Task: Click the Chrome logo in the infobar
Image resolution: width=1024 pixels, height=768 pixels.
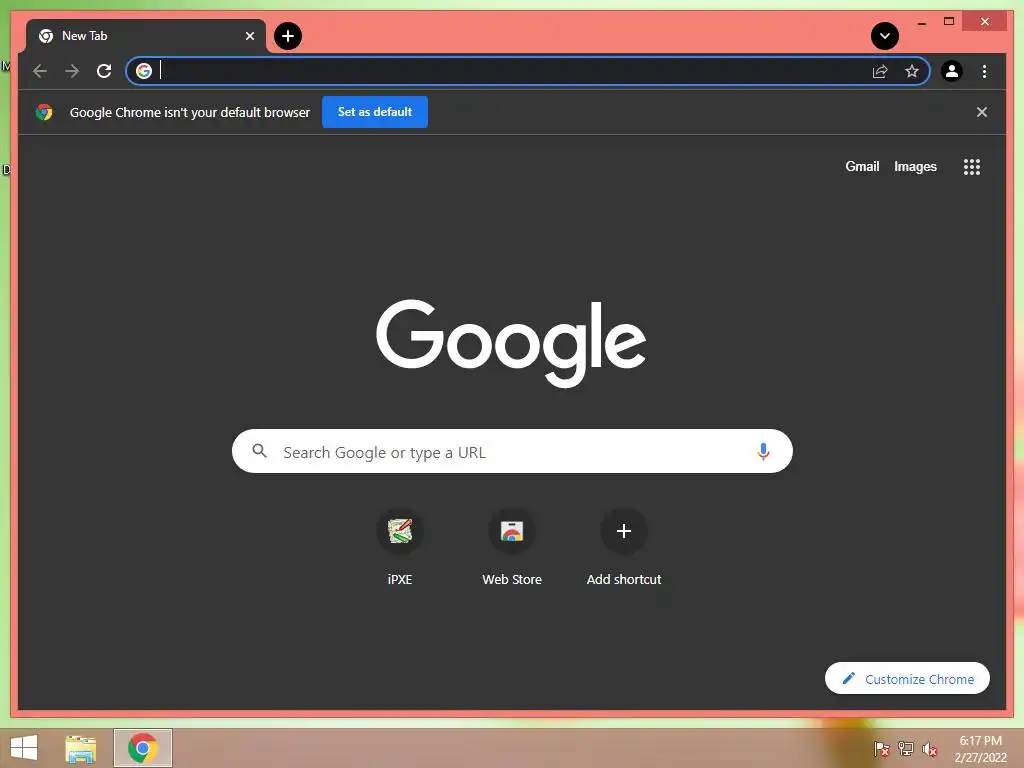Action: 44,112
